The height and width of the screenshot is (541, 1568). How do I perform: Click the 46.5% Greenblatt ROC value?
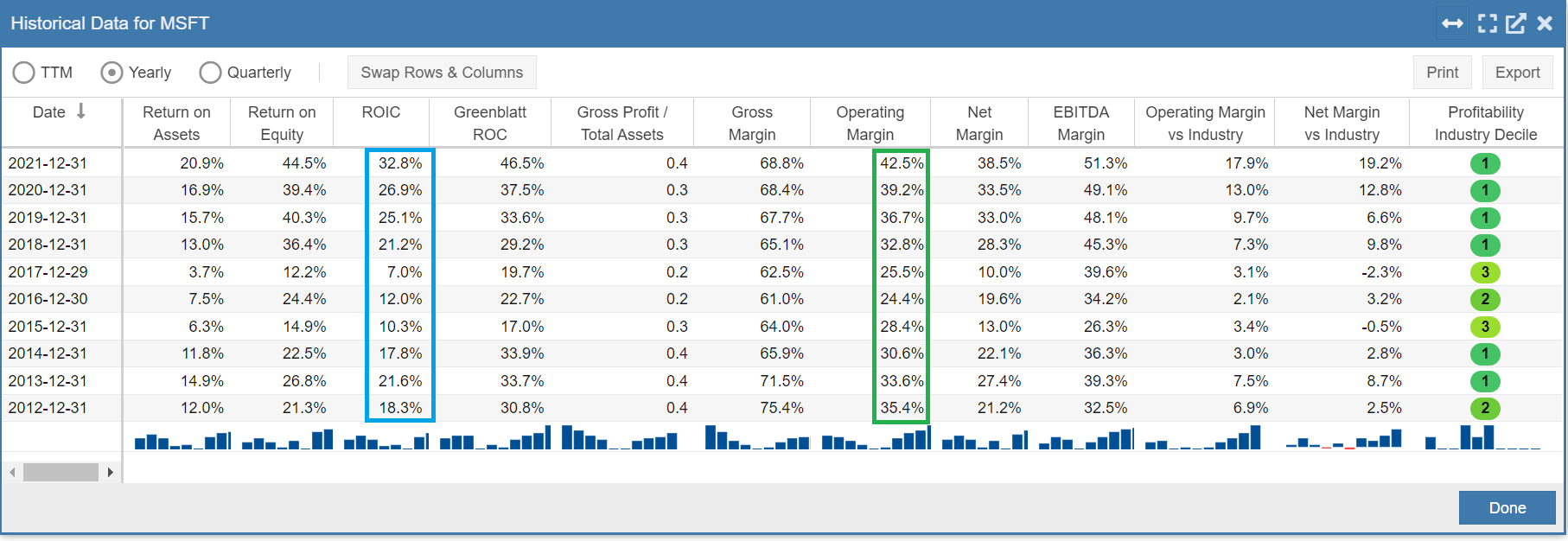522,163
